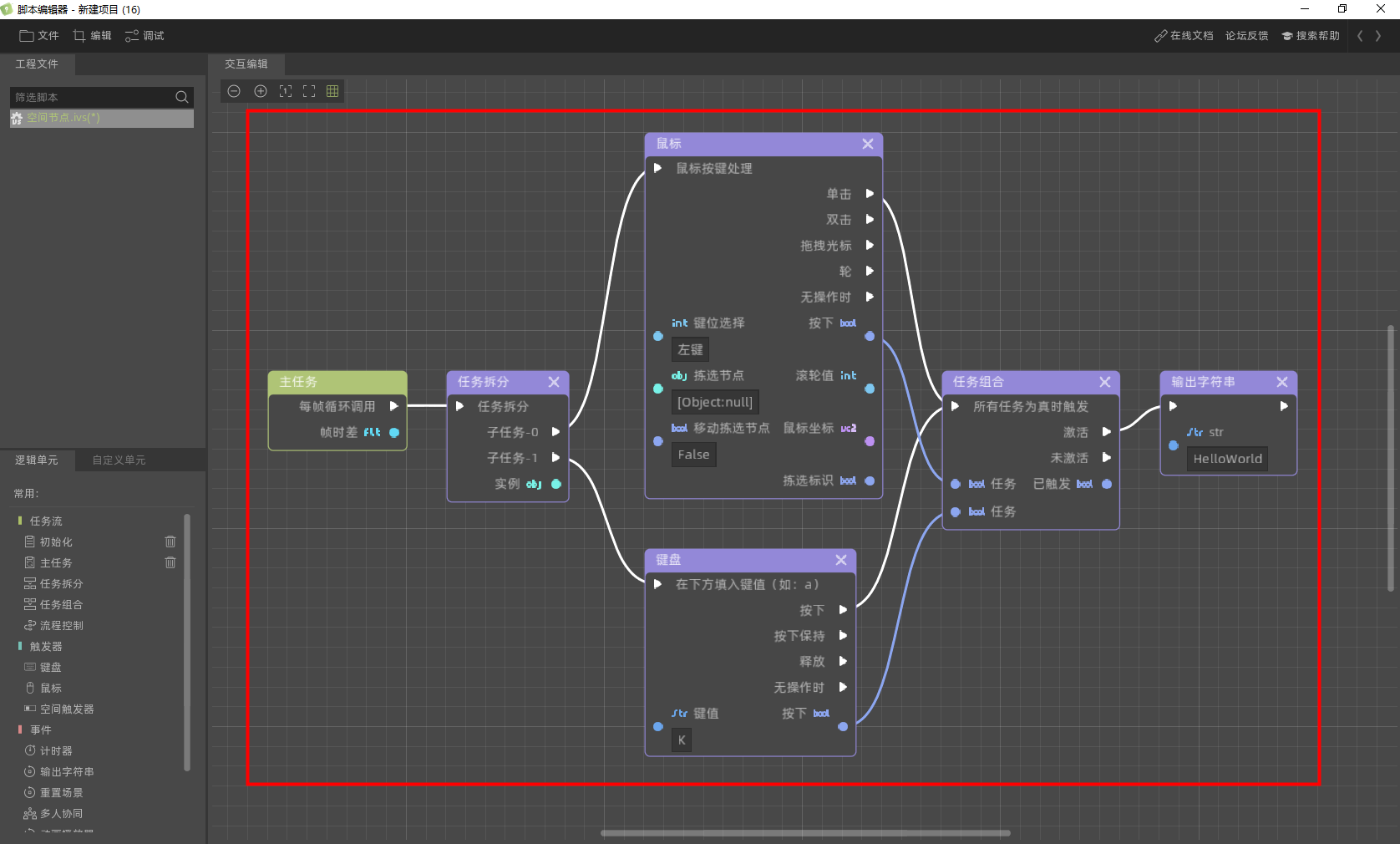Viewport: 1400px width, 844px height.
Task: Select the 重置场景 event unit
Action: point(53,792)
